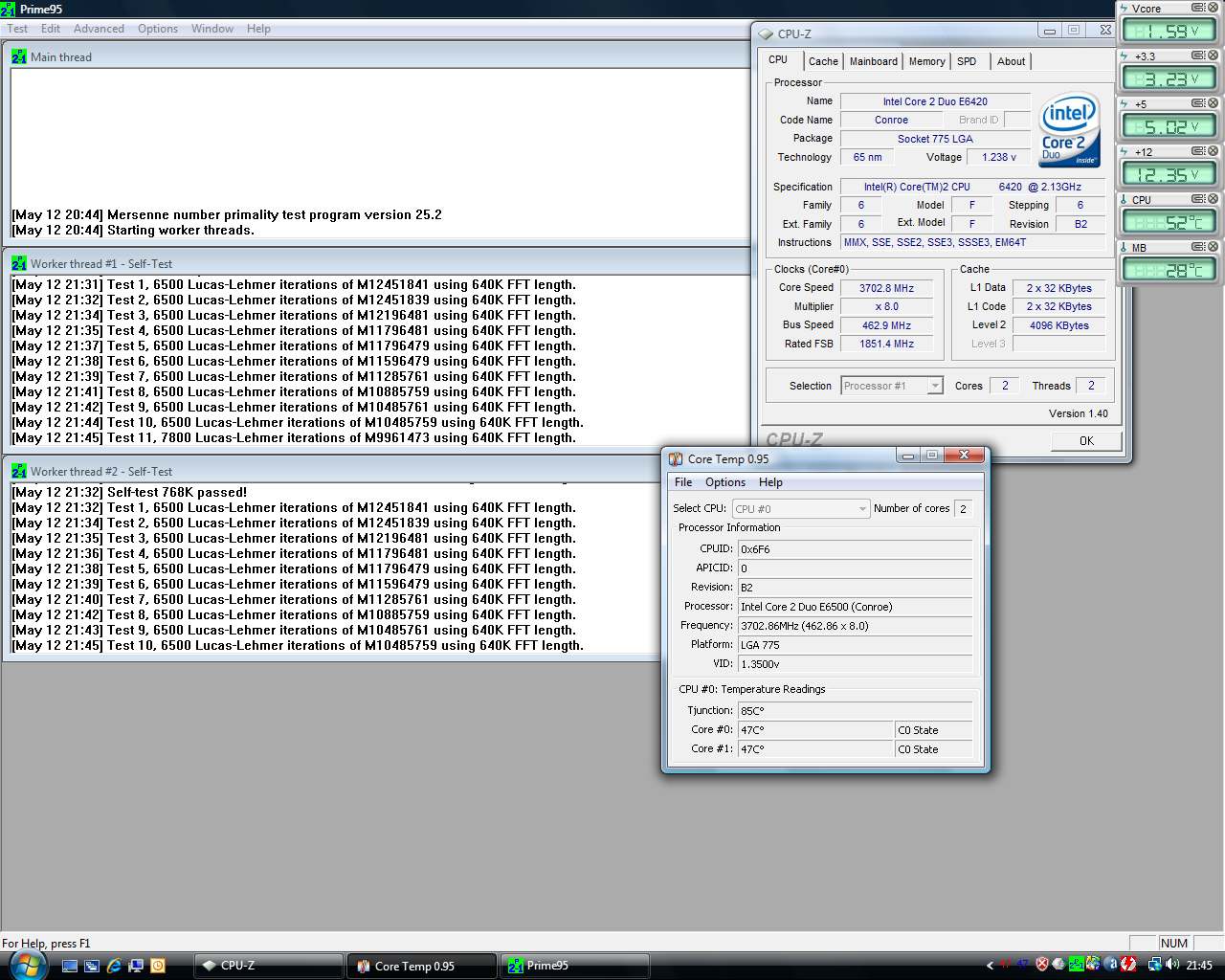Viewport: 1225px width, 980px height.
Task: Click the Worker thread #1 - Self-Test title bar
Action: tap(377, 263)
